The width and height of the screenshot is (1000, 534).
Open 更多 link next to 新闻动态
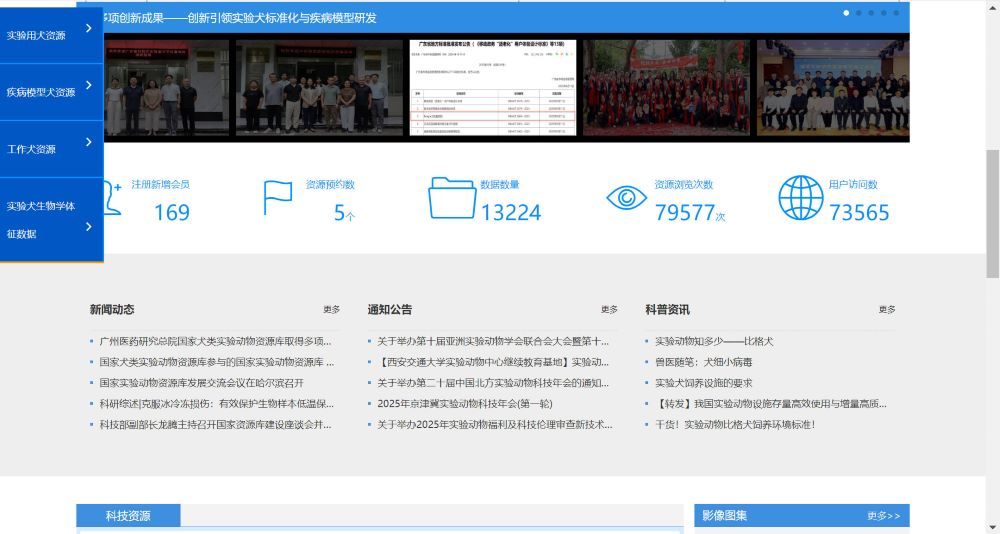[331, 310]
